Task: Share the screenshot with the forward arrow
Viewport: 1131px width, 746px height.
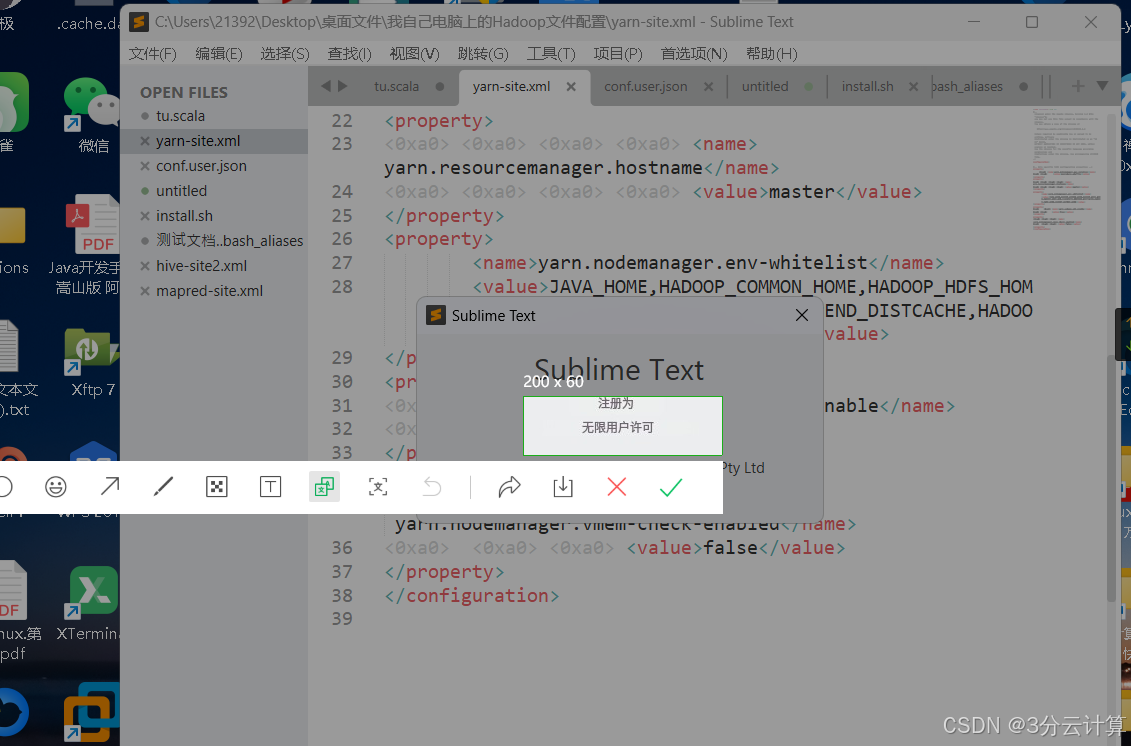Action: pos(509,487)
